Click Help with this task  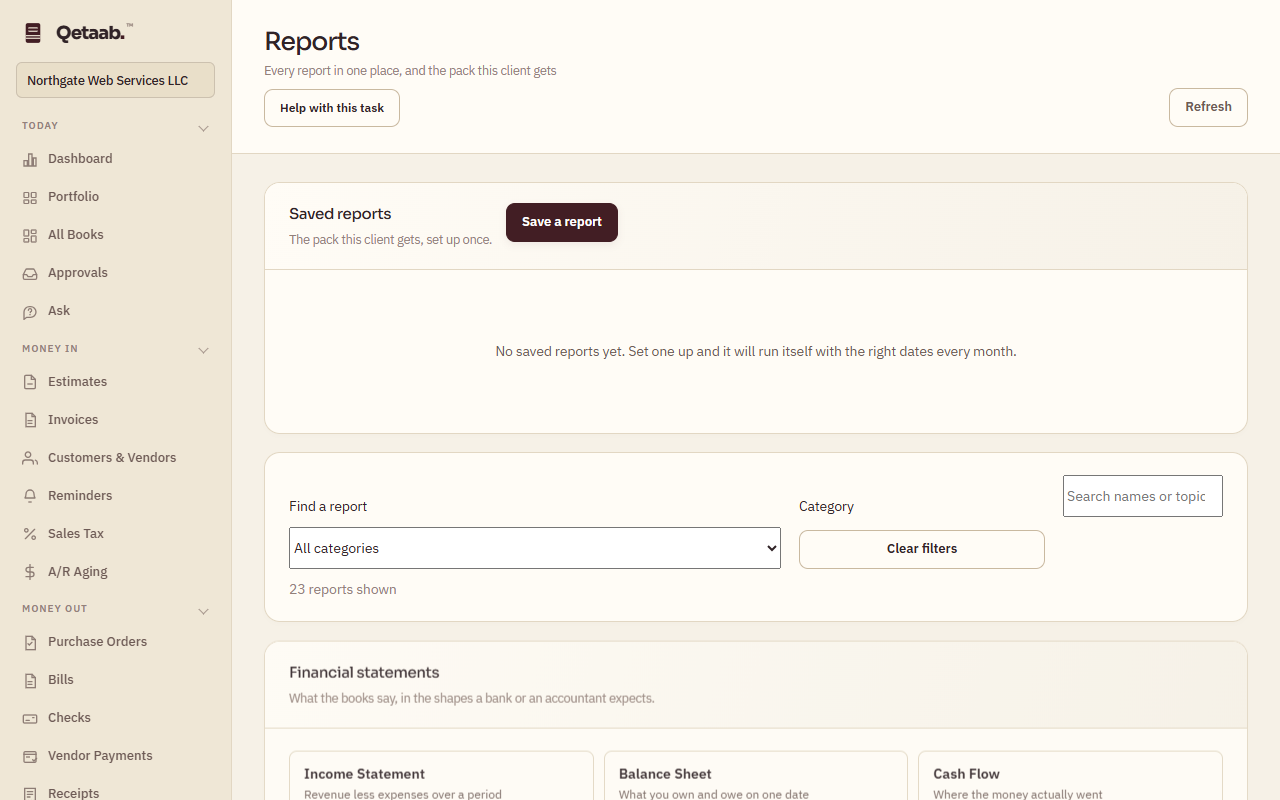pos(332,108)
